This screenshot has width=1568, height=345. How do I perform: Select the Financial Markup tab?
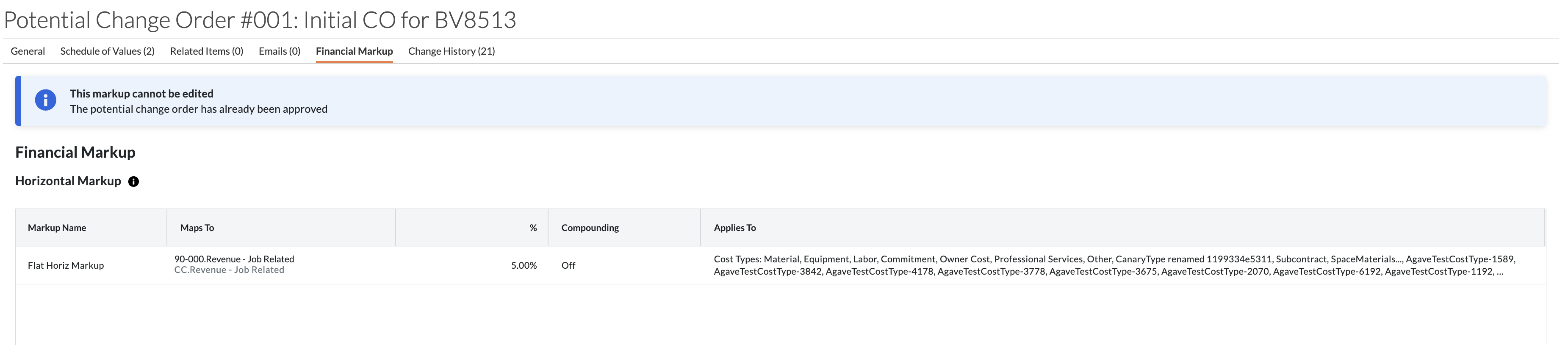click(354, 51)
